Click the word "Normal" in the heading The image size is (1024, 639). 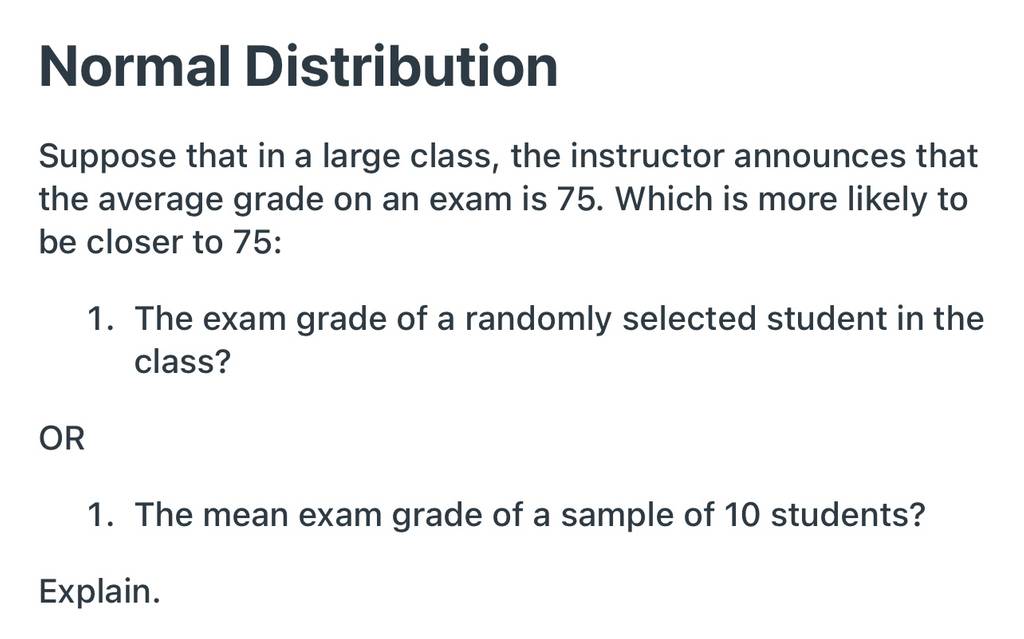(135, 67)
